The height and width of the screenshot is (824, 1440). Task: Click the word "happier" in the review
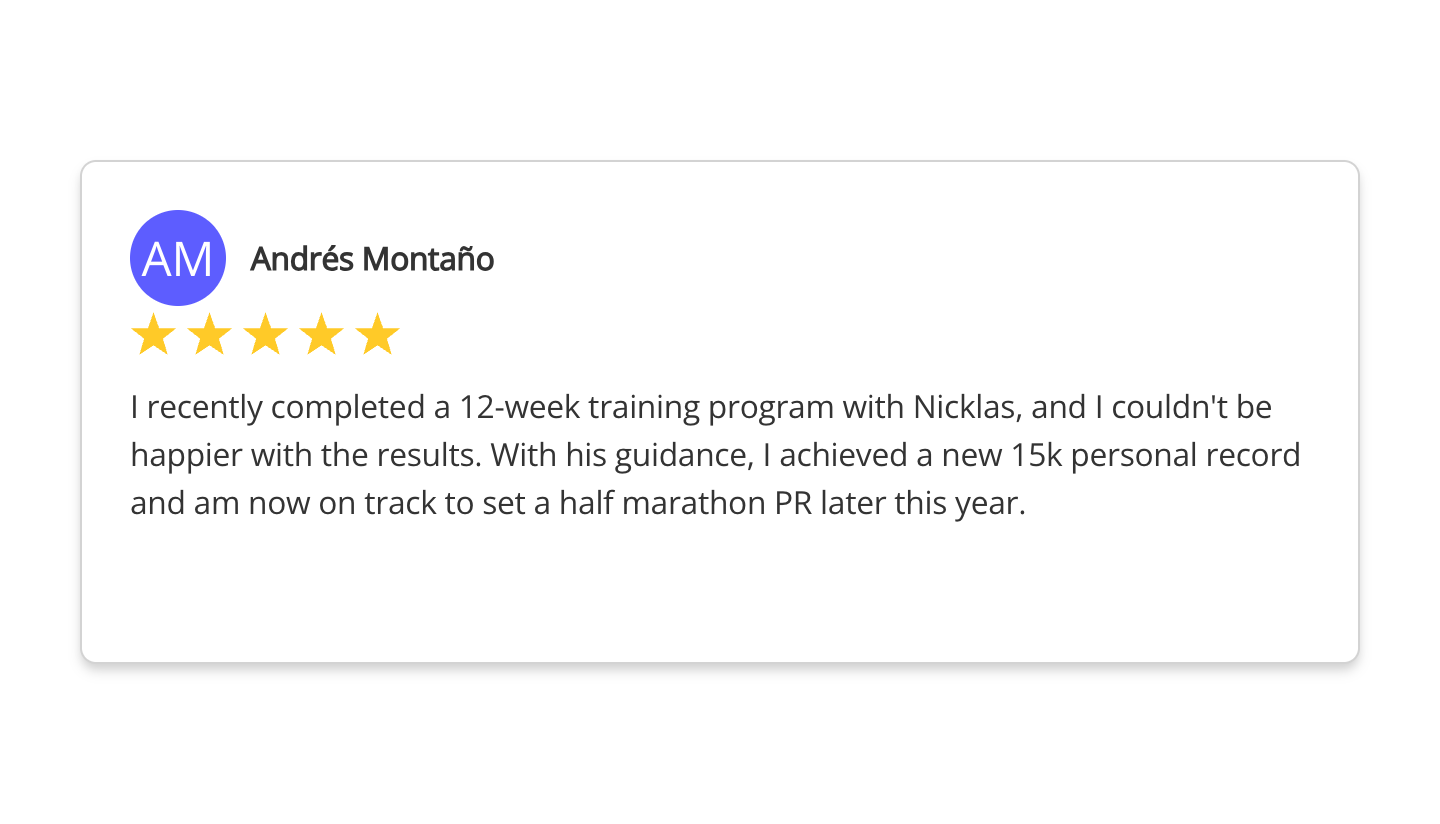click(x=186, y=456)
